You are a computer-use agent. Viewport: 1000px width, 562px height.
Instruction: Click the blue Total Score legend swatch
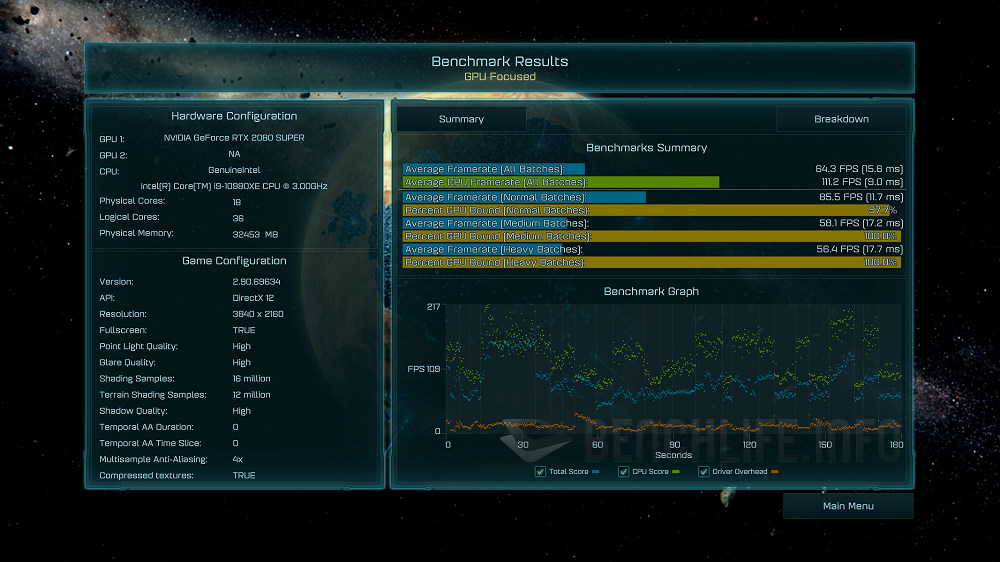click(x=596, y=472)
